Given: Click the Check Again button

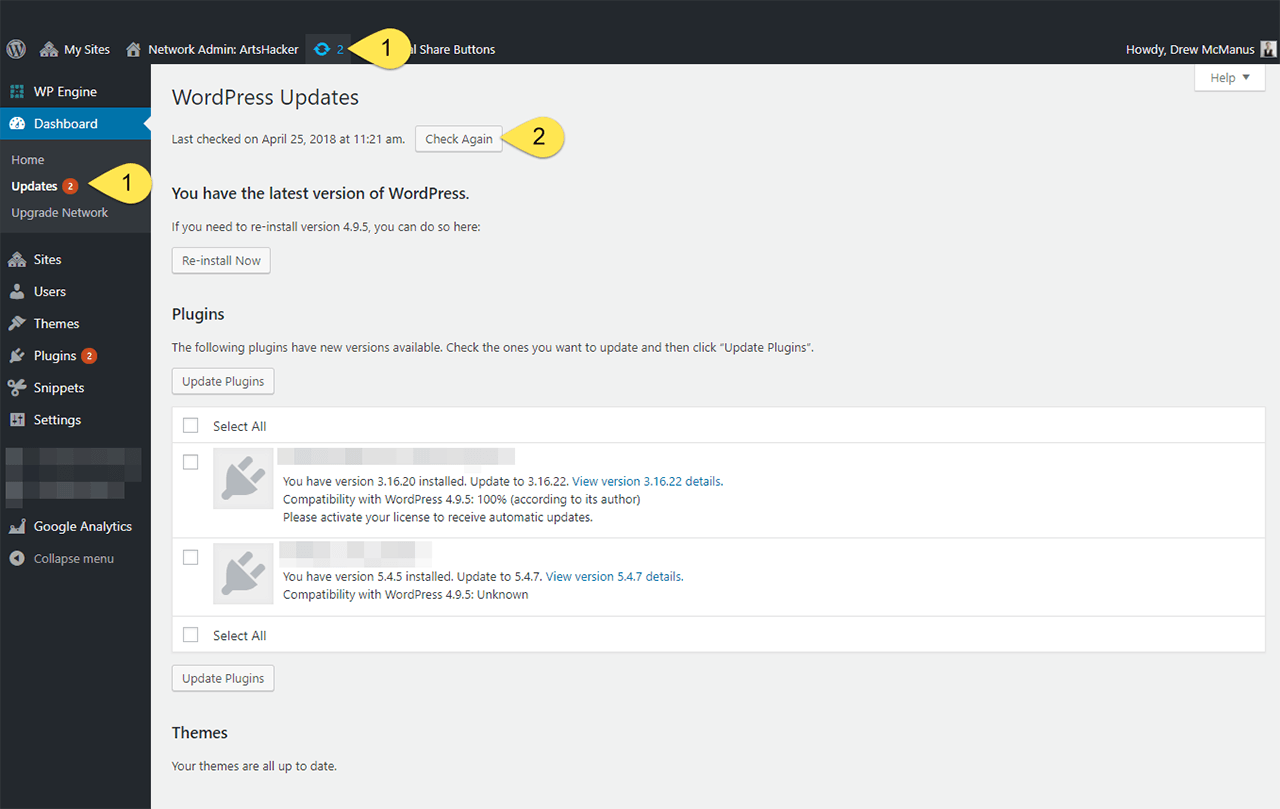Looking at the screenshot, I should coord(459,139).
